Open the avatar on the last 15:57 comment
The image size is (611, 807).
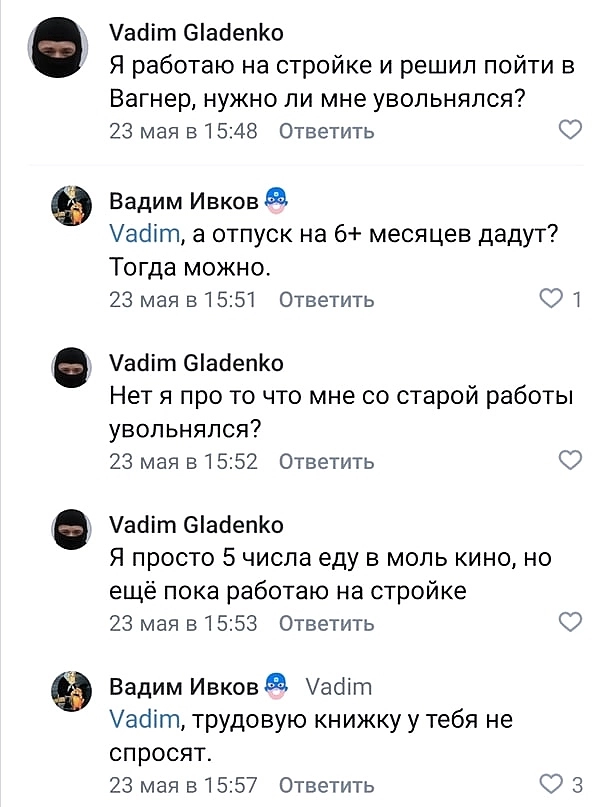coord(72,692)
